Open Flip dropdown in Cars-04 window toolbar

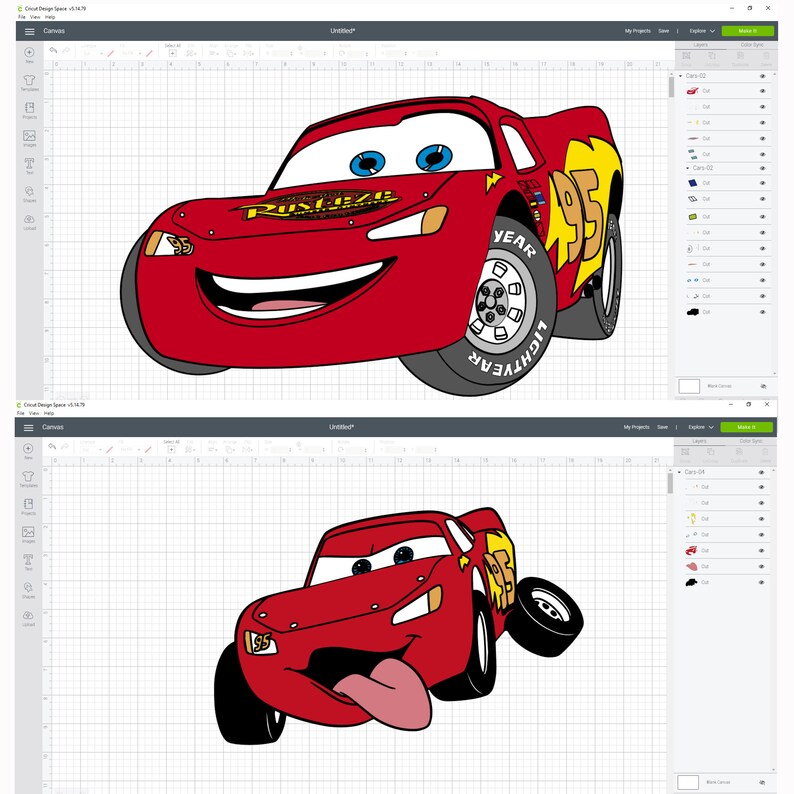247,450
